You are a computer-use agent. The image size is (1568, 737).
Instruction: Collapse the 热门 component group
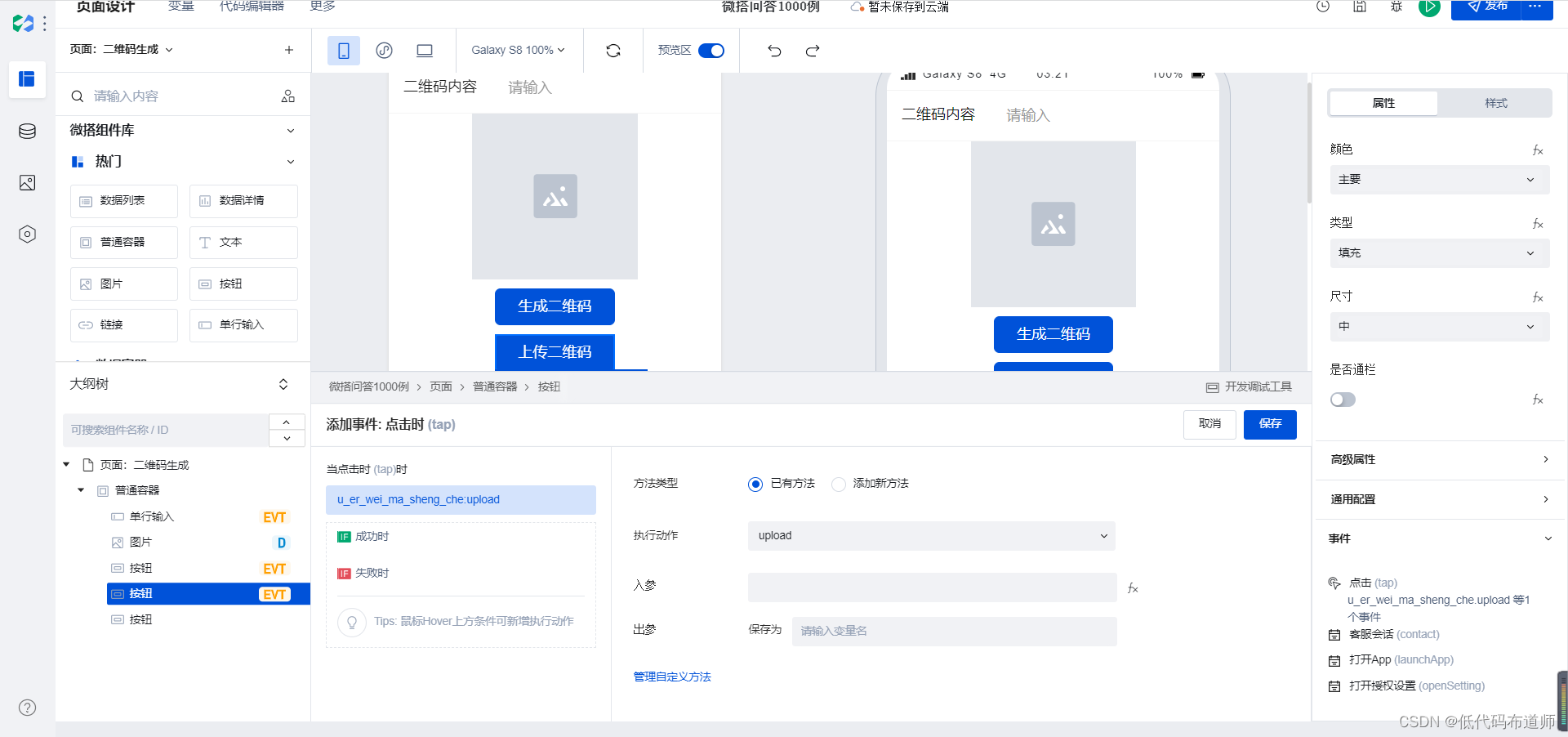pyautogui.click(x=291, y=162)
